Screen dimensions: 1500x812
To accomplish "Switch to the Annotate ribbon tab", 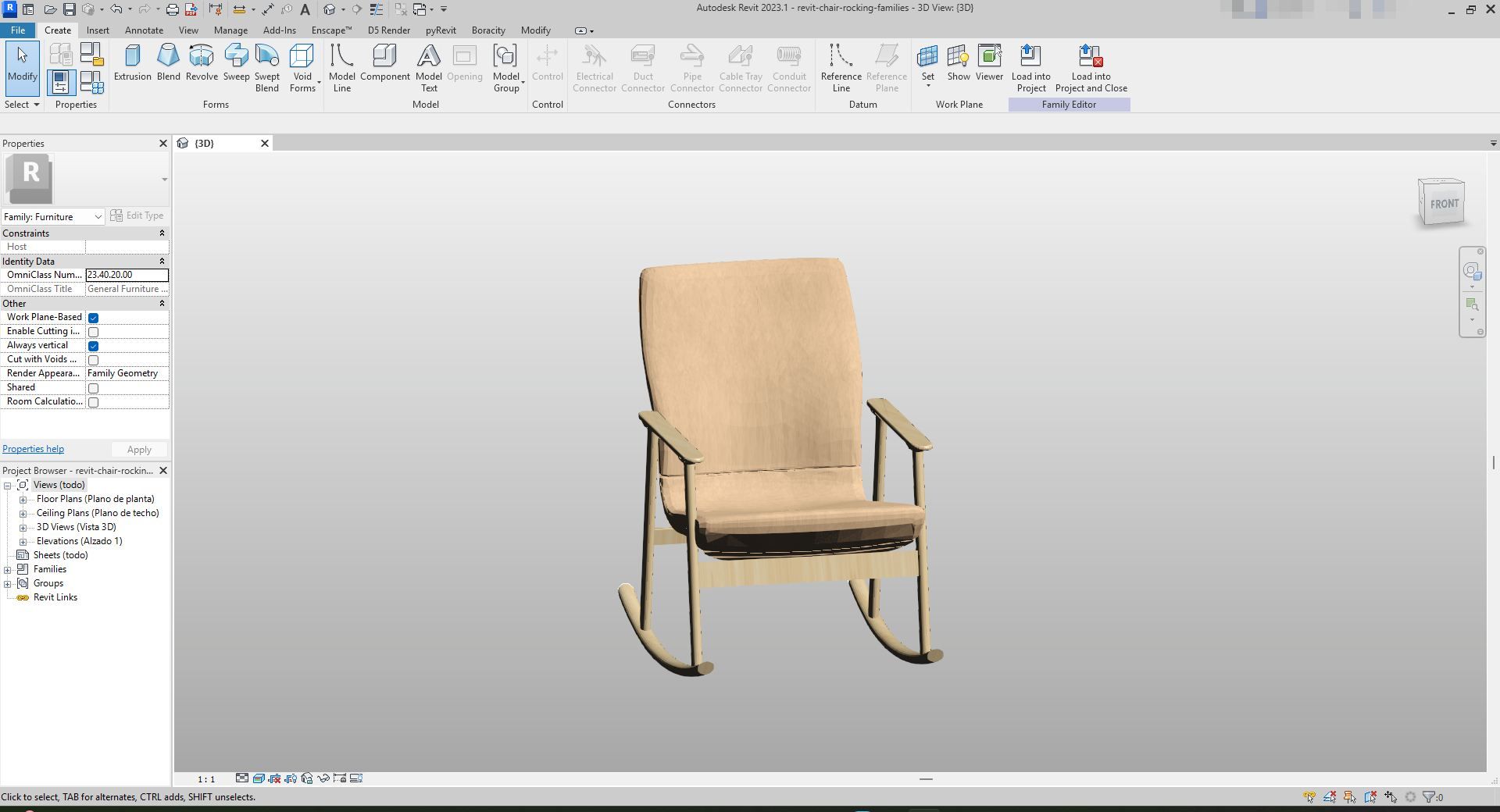I will click(x=145, y=30).
